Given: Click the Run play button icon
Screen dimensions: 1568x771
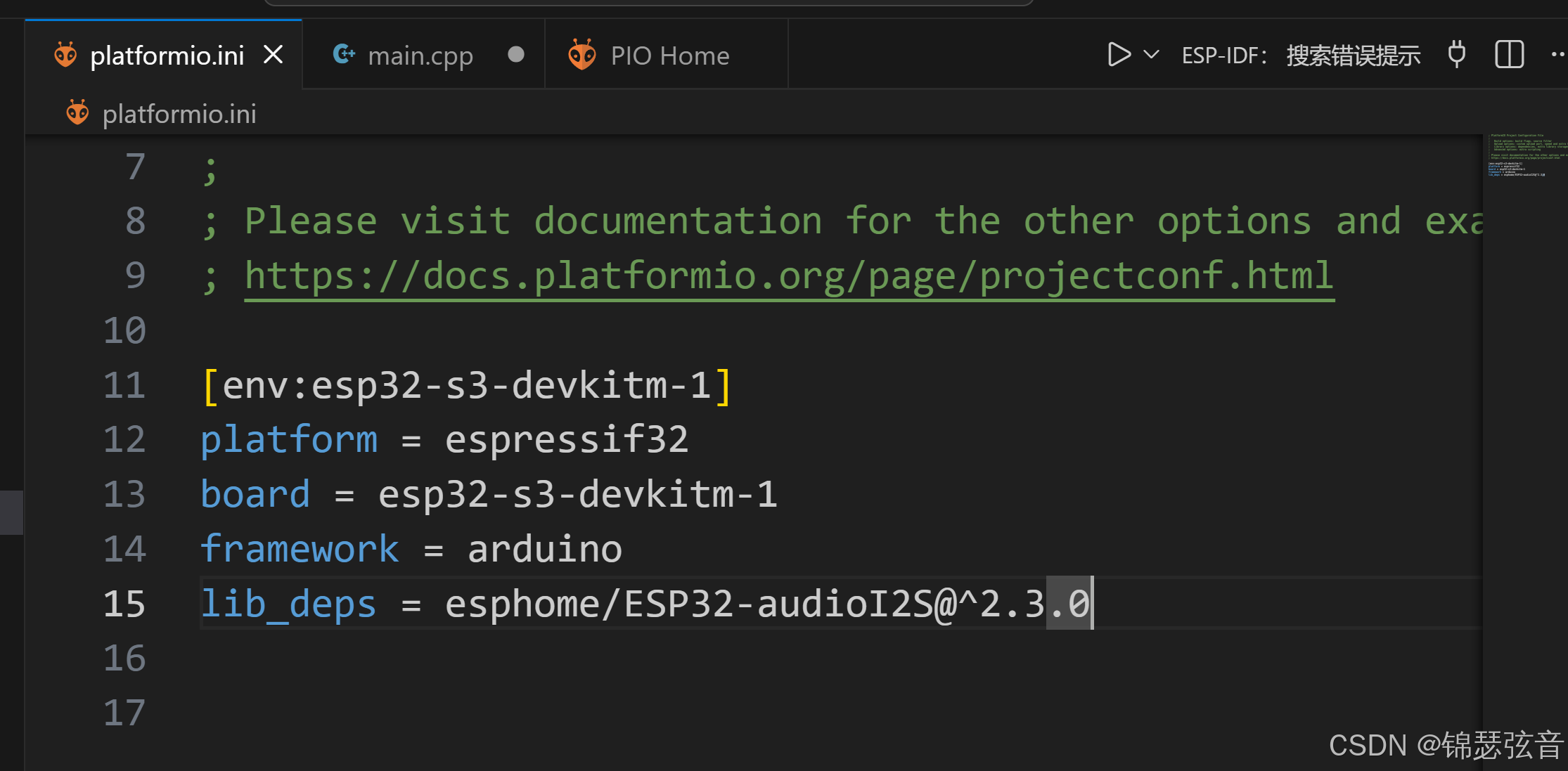Looking at the screenshot, I should click(1118, 55).
